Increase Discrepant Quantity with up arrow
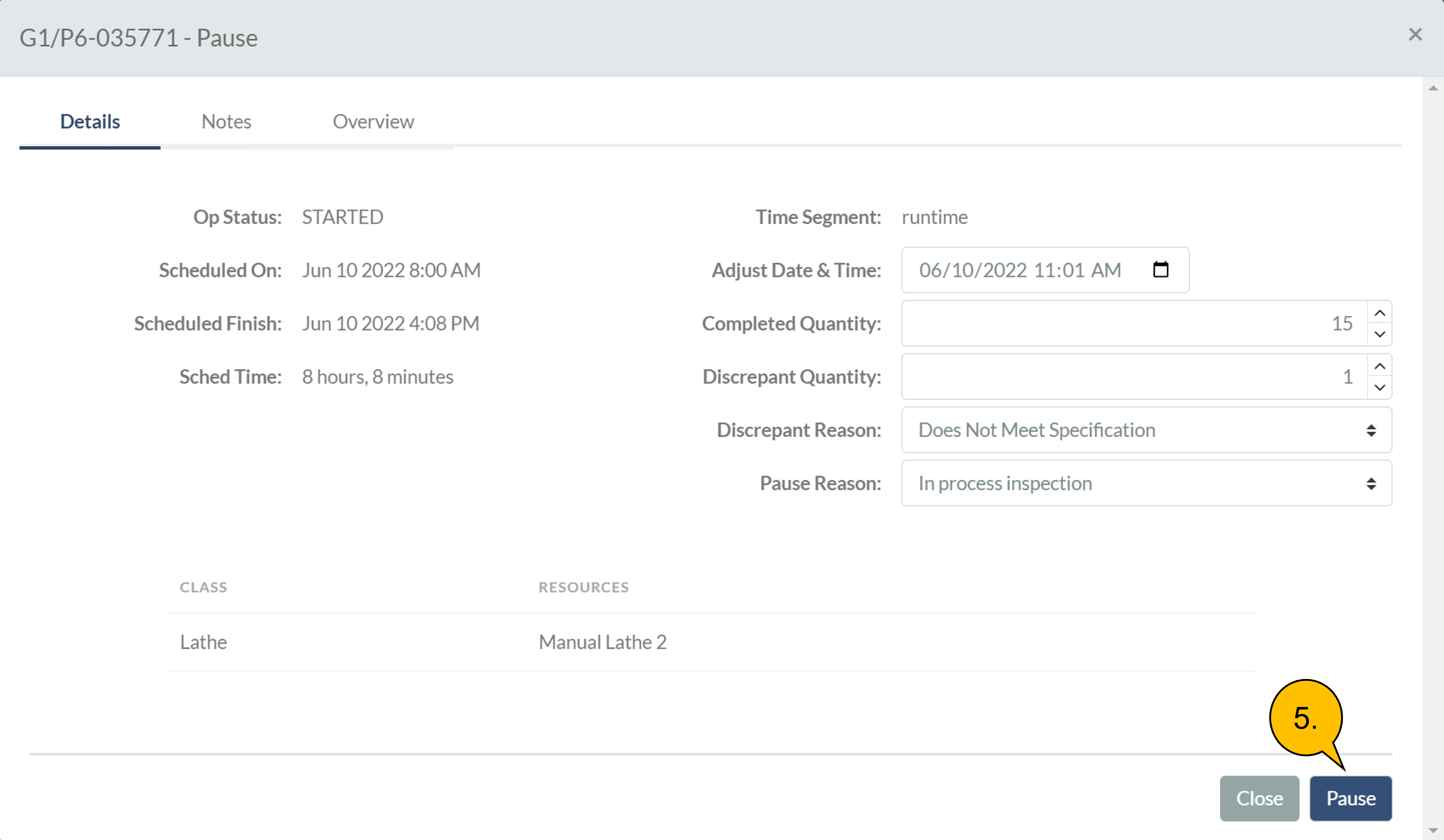This screenshot has width=1444, height=840. point(1380,366)
